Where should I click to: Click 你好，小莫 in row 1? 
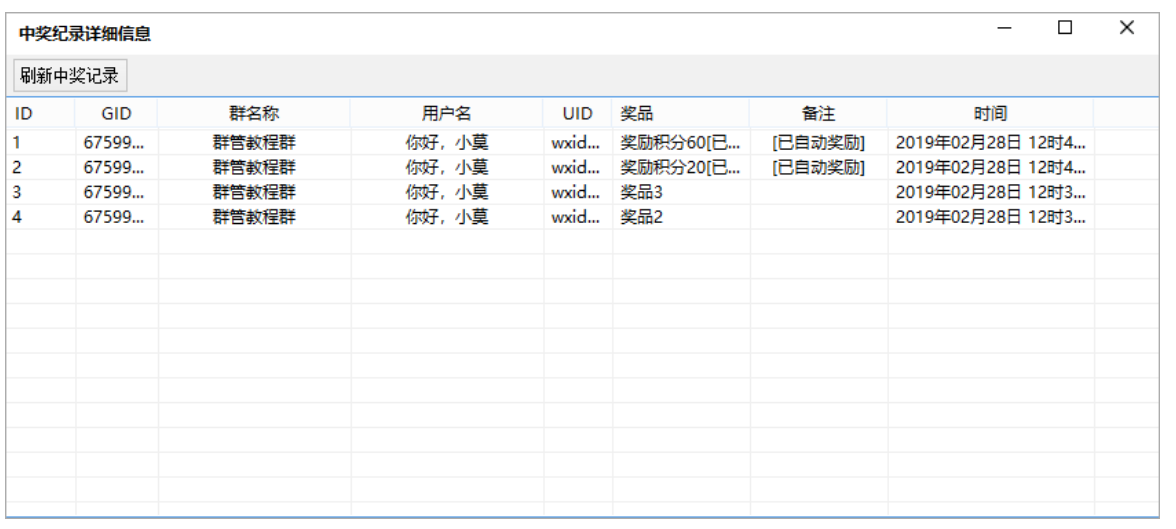pos(447,142)
